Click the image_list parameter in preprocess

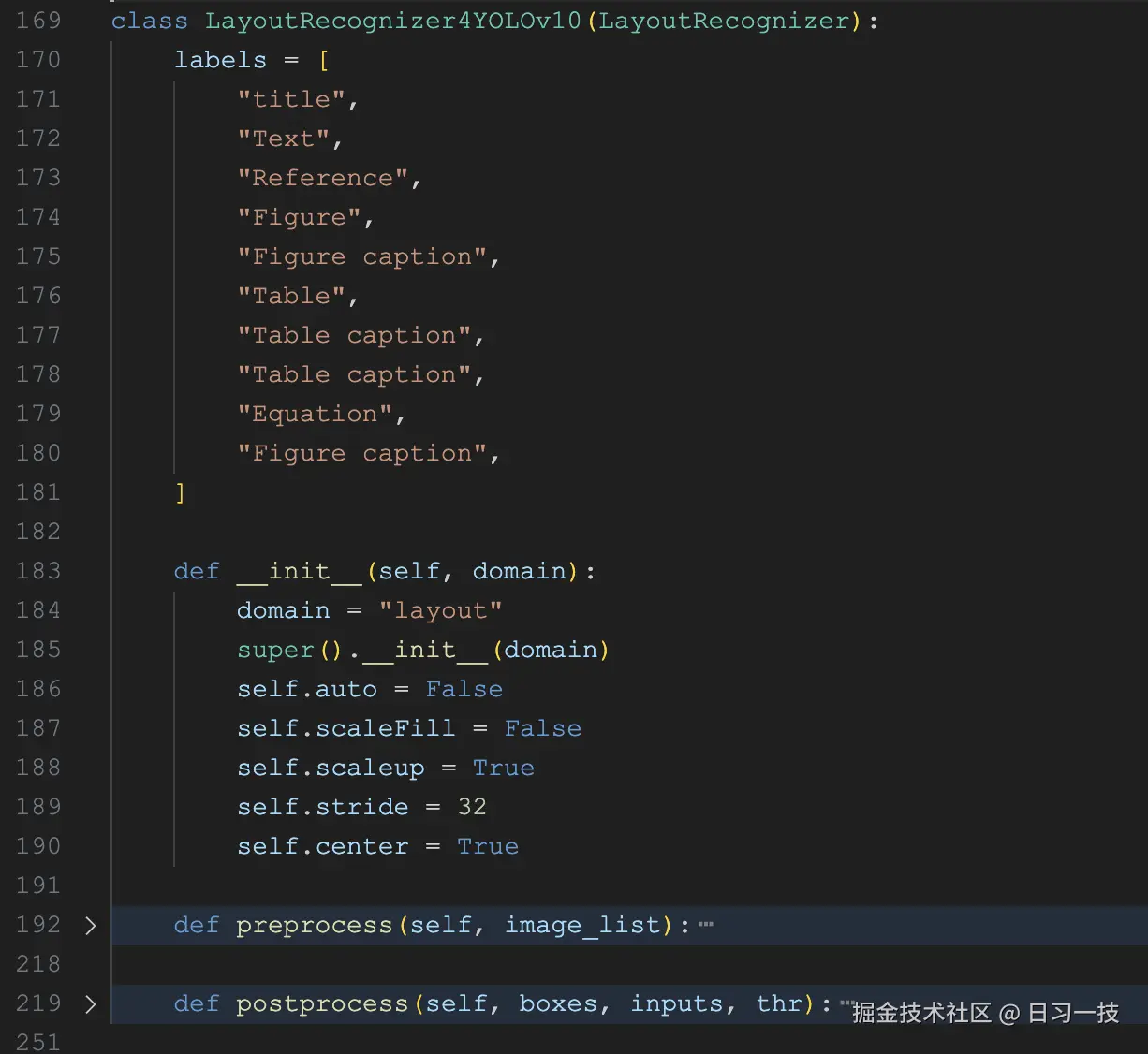(584, 925)
